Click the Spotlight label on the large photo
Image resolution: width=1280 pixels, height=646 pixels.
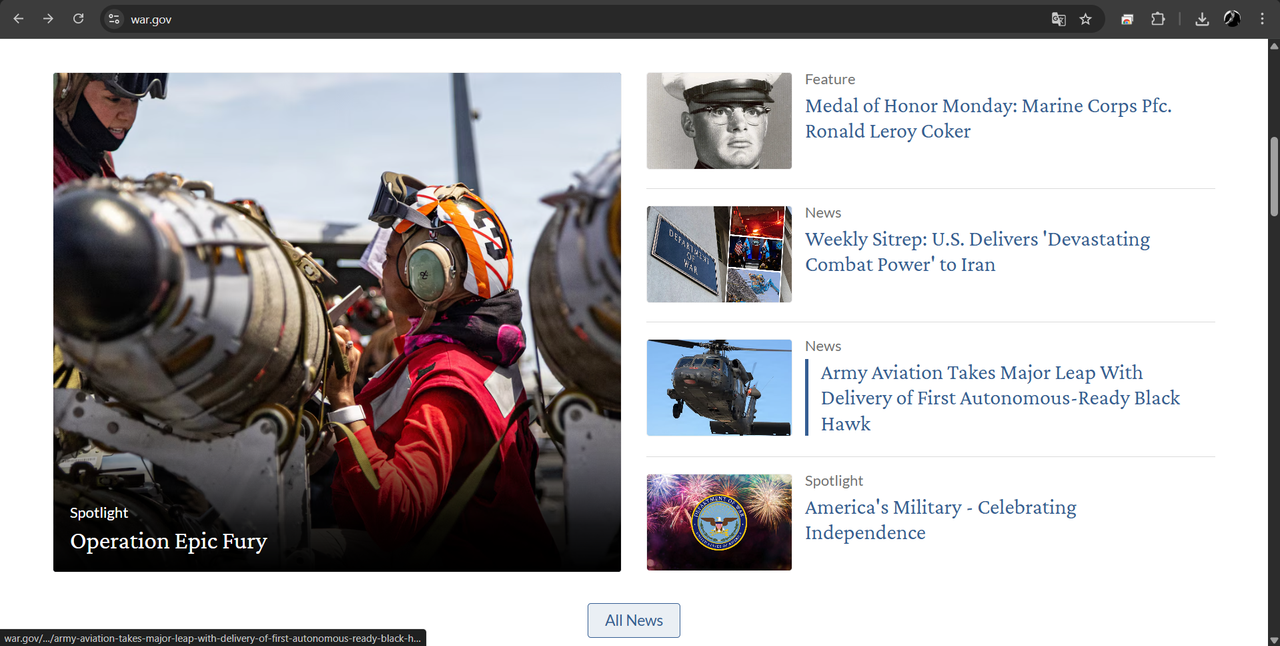tap(99, 513)
